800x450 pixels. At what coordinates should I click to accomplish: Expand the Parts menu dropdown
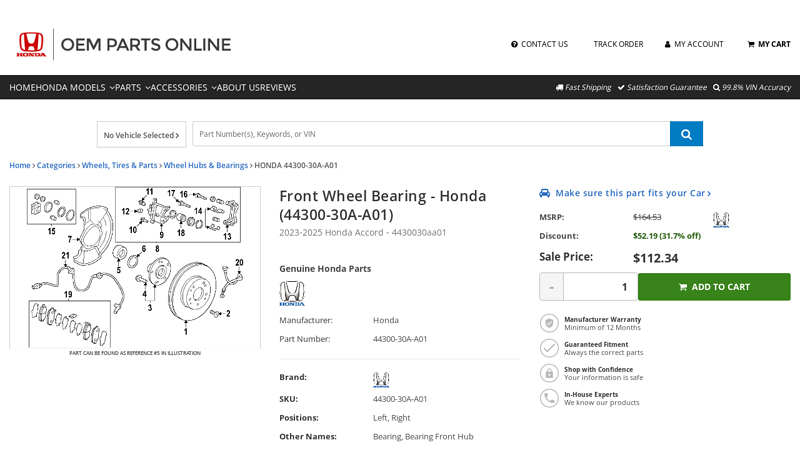coord(132,87)
